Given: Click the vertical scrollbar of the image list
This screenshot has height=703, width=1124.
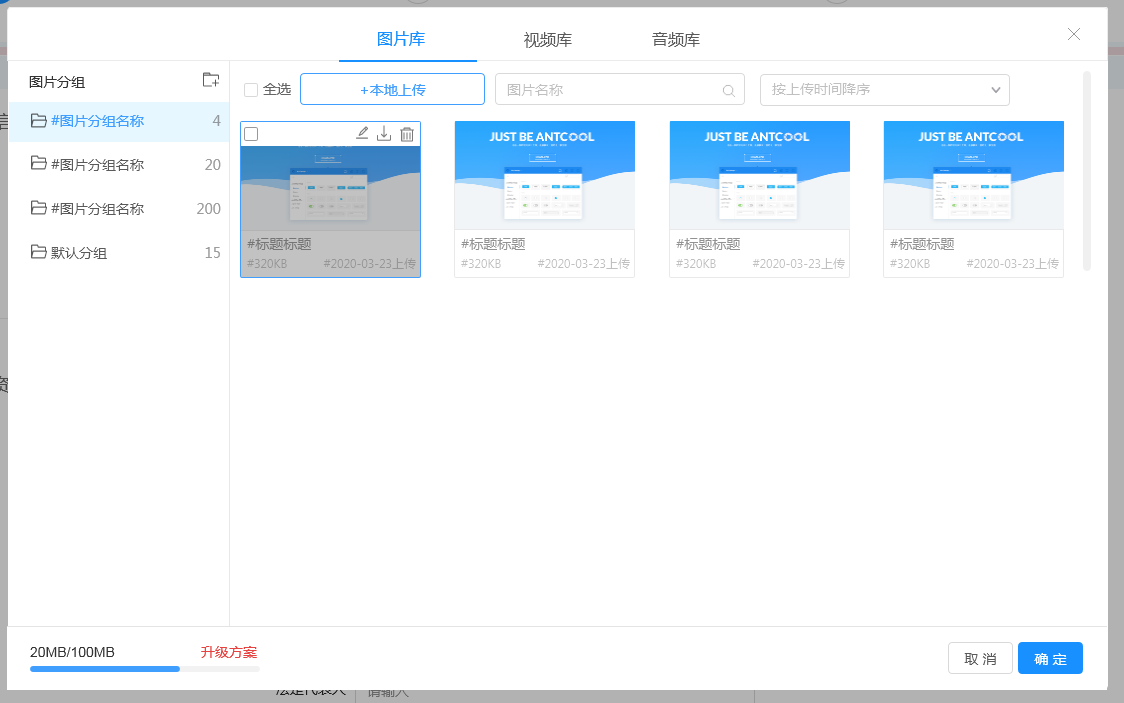Looking at the screenshot, I should pos(1087,171).
